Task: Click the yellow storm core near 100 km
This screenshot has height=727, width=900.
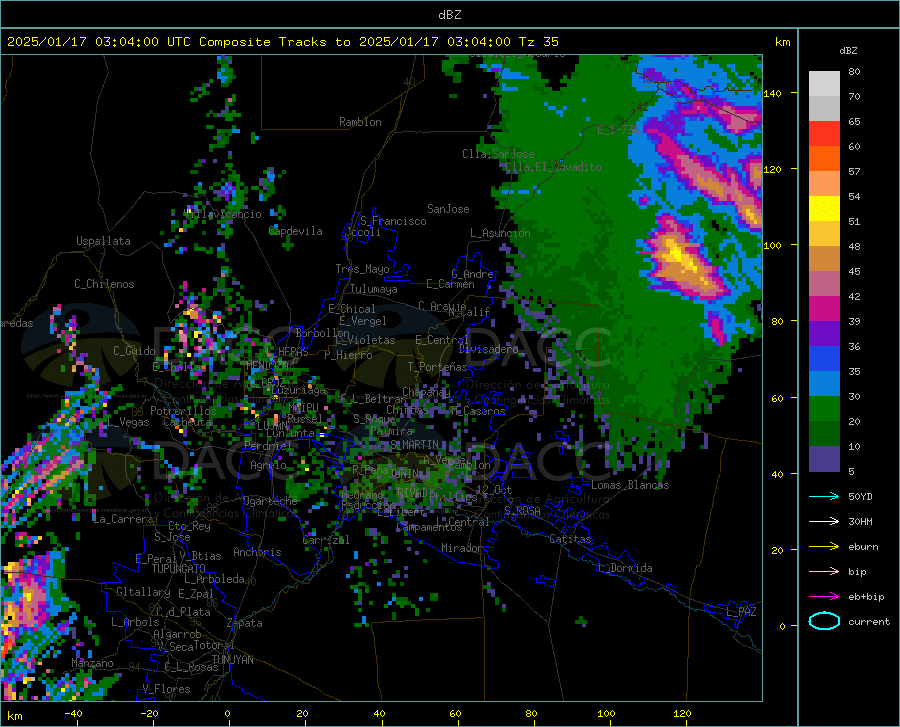Action: click(x=680, y=257)
